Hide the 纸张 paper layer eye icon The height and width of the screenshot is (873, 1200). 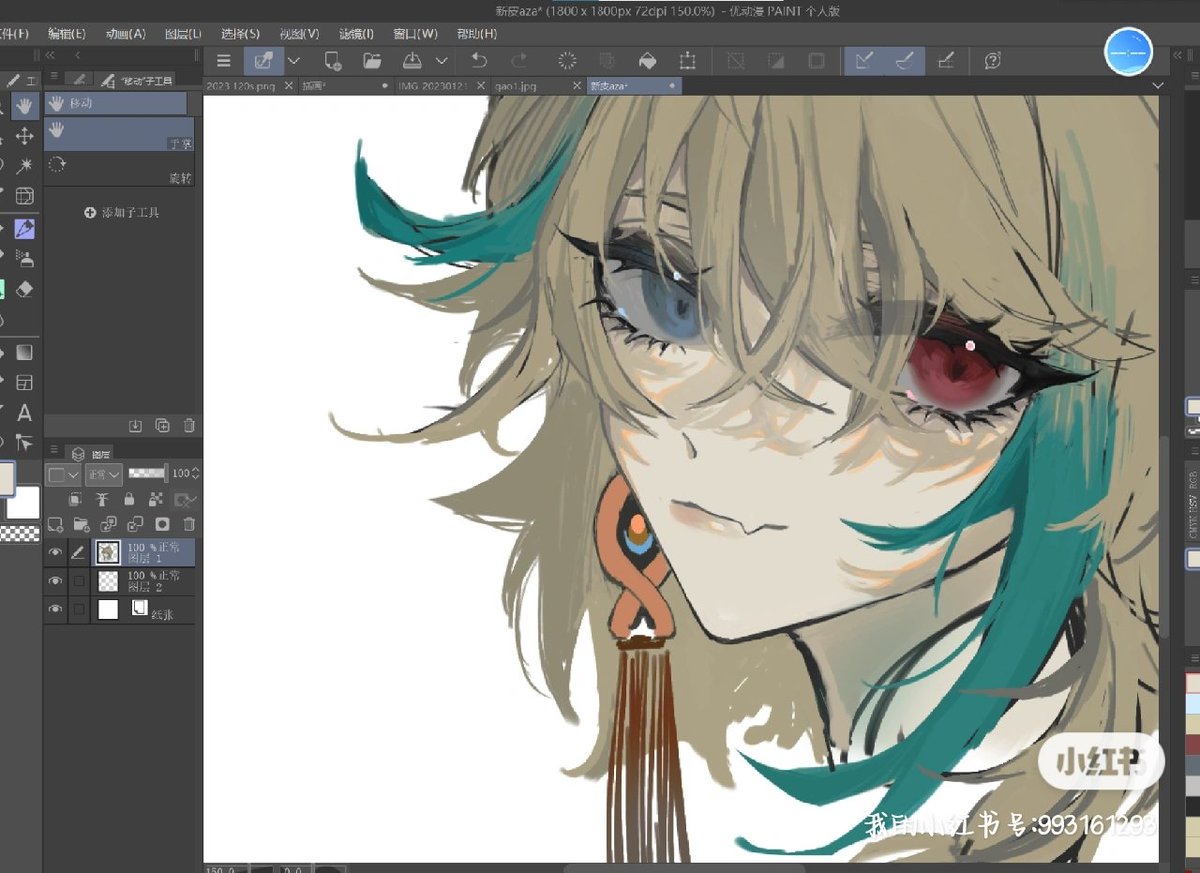pos(56,609)
